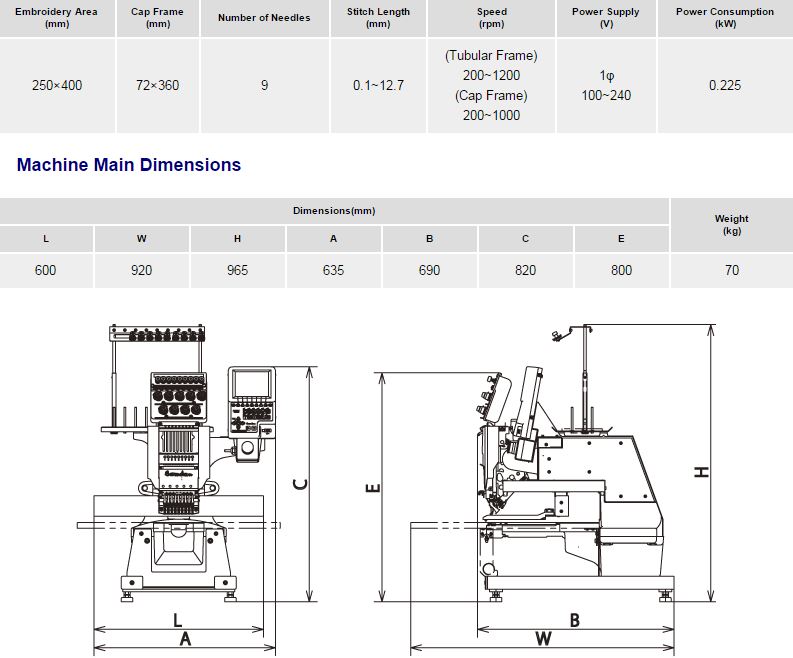
Task: Select the B dimension value 690
Action: (429, 270)
